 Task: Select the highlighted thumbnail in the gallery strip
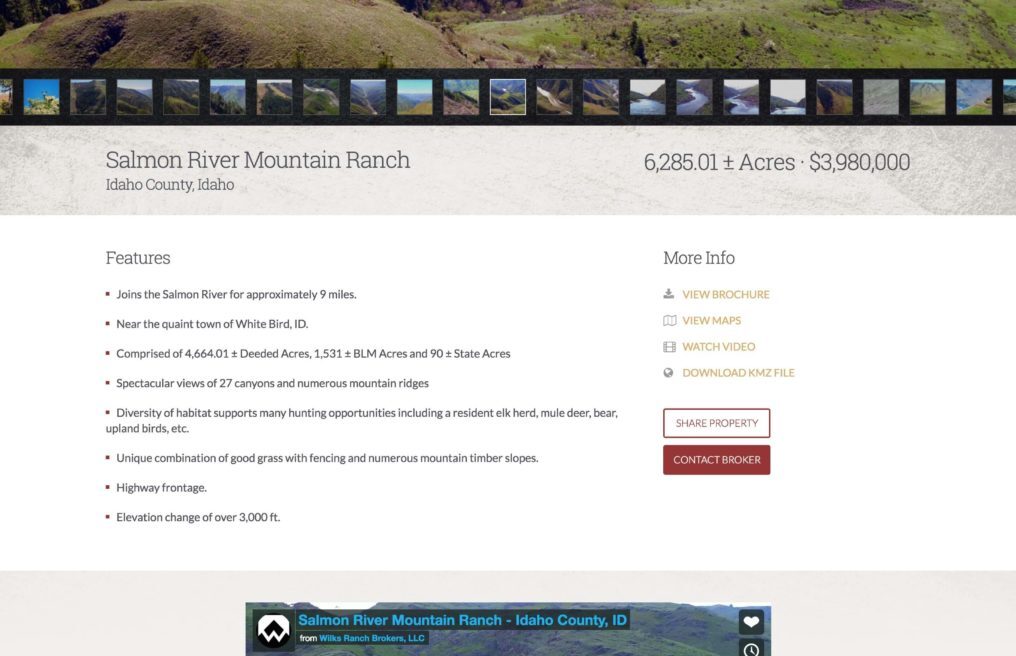pos(508,97)
